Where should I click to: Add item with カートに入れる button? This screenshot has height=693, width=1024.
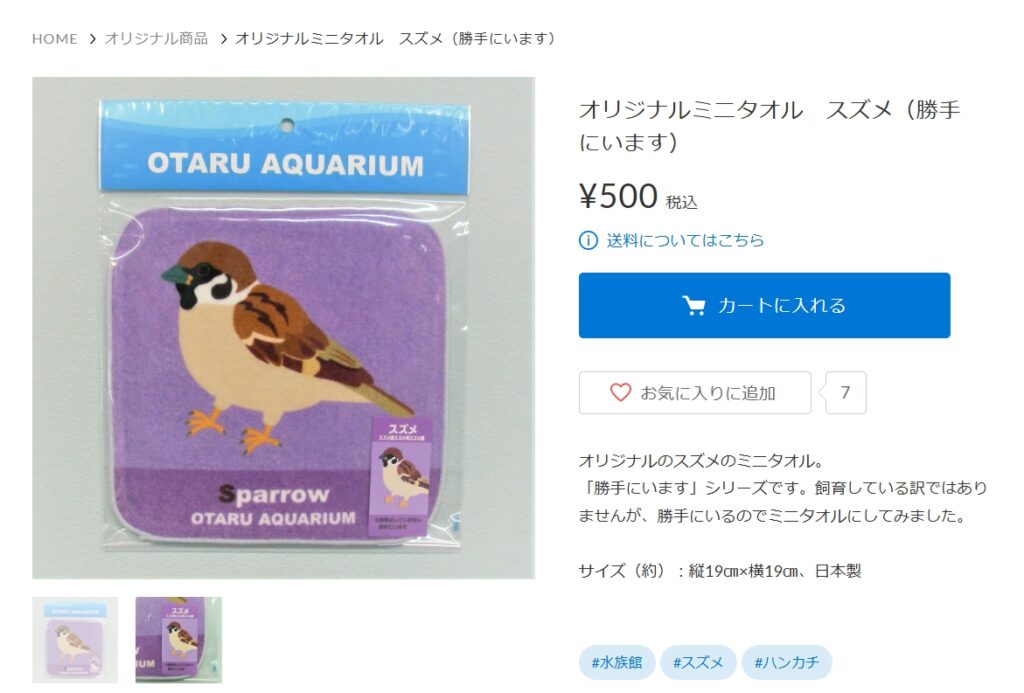(x=764, y=306)
